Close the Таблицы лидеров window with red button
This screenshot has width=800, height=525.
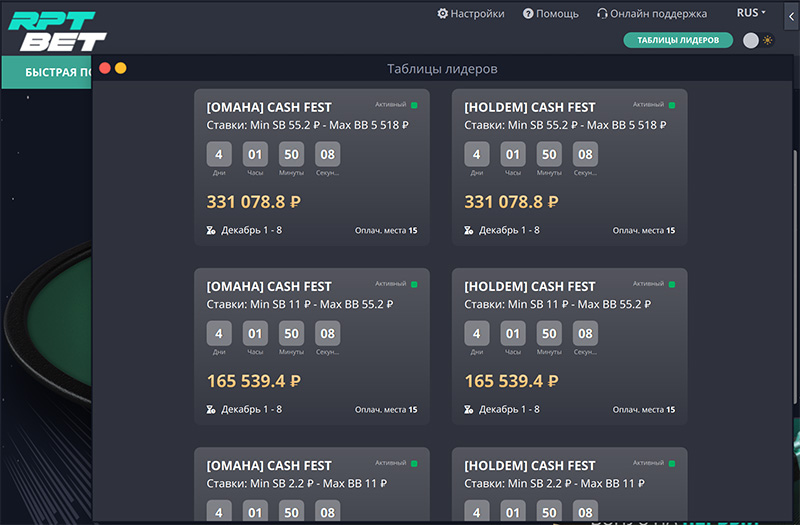[x=105, y=68]
